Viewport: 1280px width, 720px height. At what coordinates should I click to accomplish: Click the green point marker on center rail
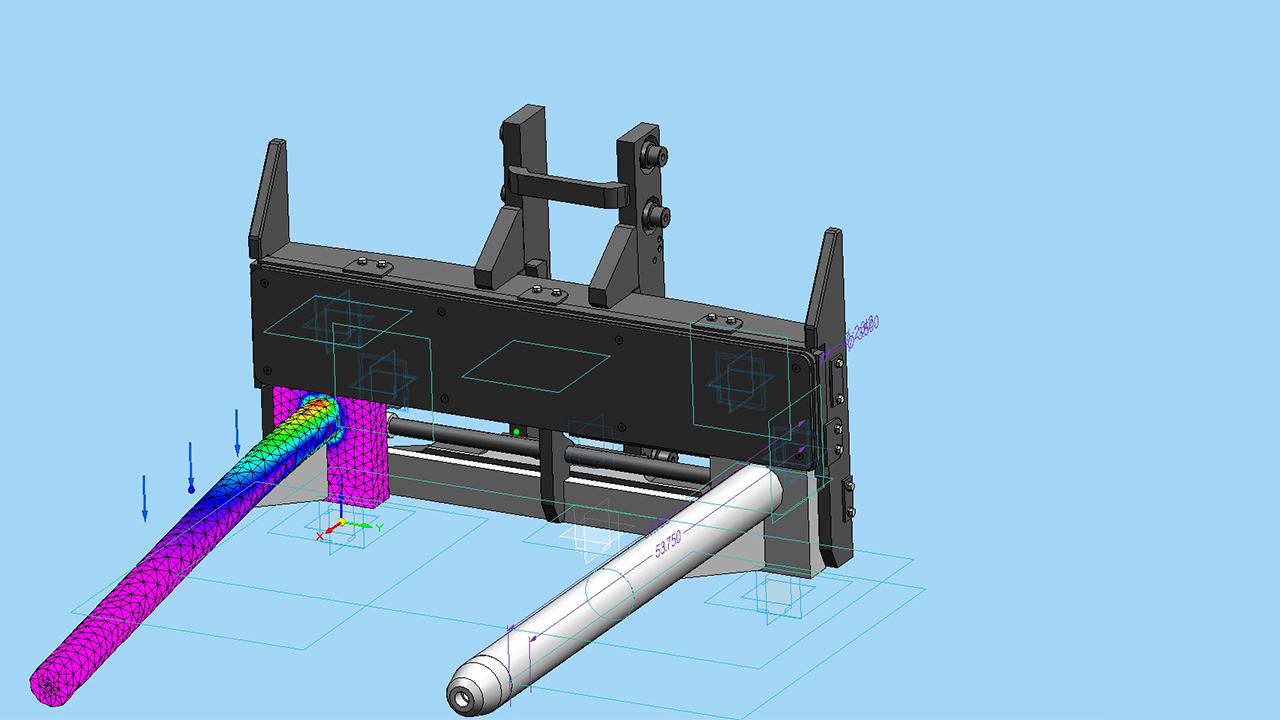pos(516,432)
